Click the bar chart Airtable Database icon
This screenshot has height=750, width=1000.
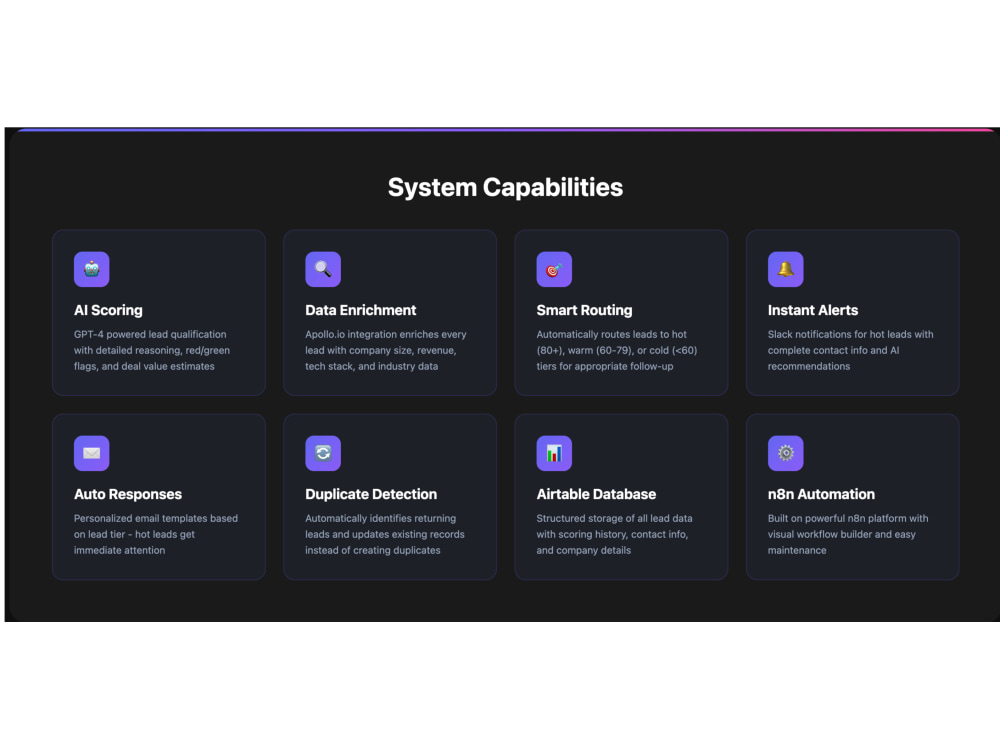(x=554, y=453)
